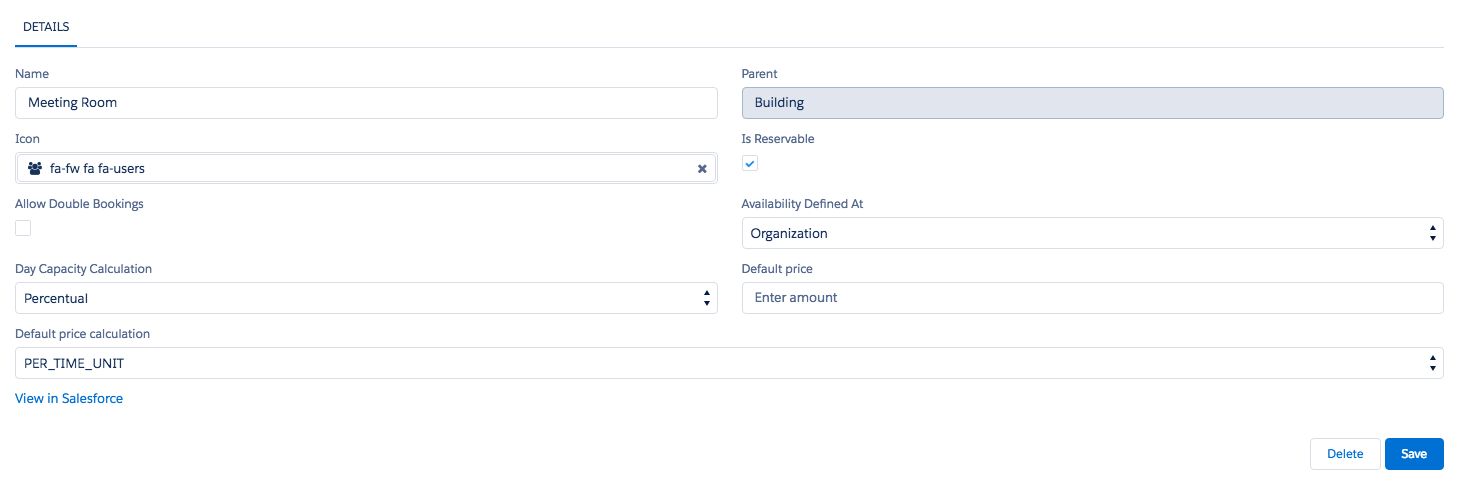Clear the selected fa-users icon value
Viewport: 1465px width, 486px height.
coord(702,169)
